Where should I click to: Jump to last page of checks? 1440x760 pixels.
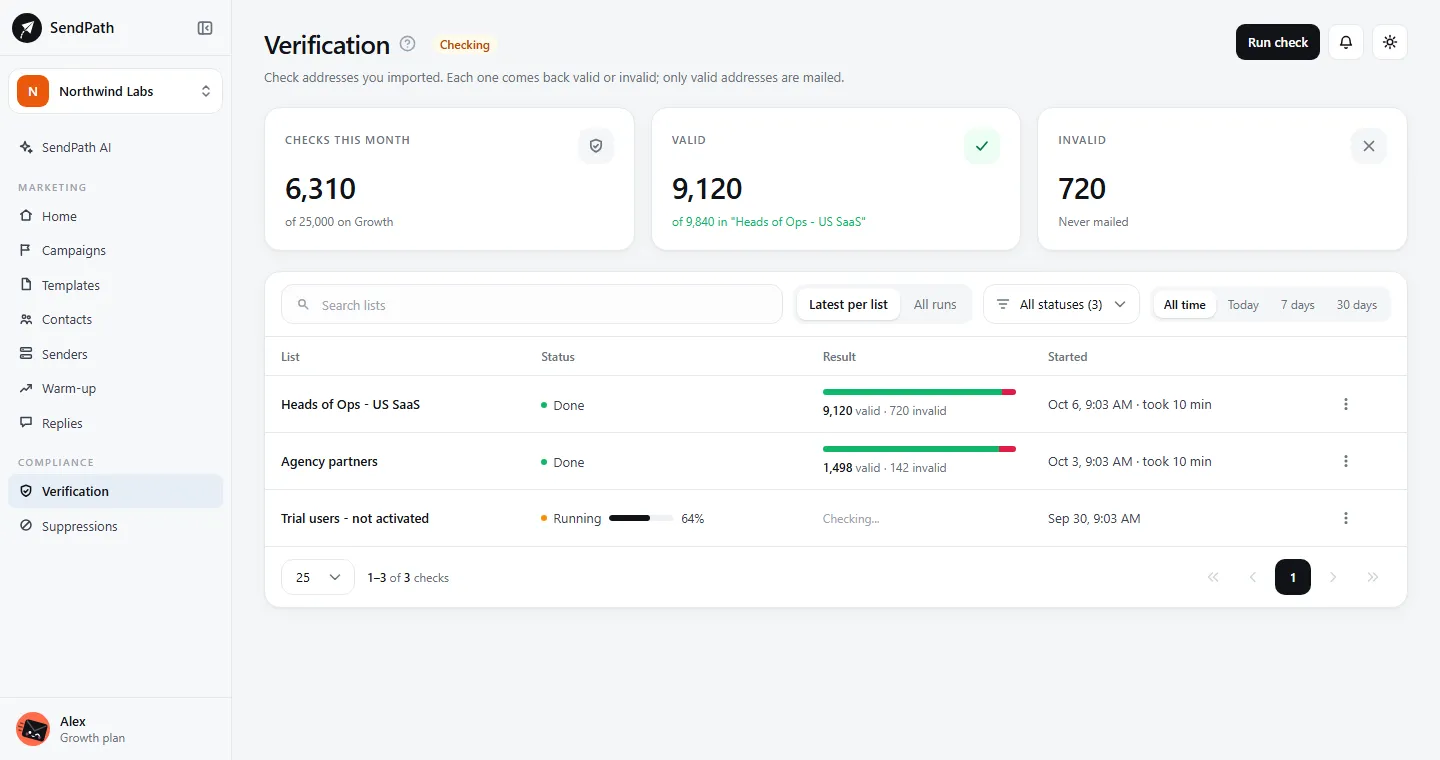pos(1373,577)
